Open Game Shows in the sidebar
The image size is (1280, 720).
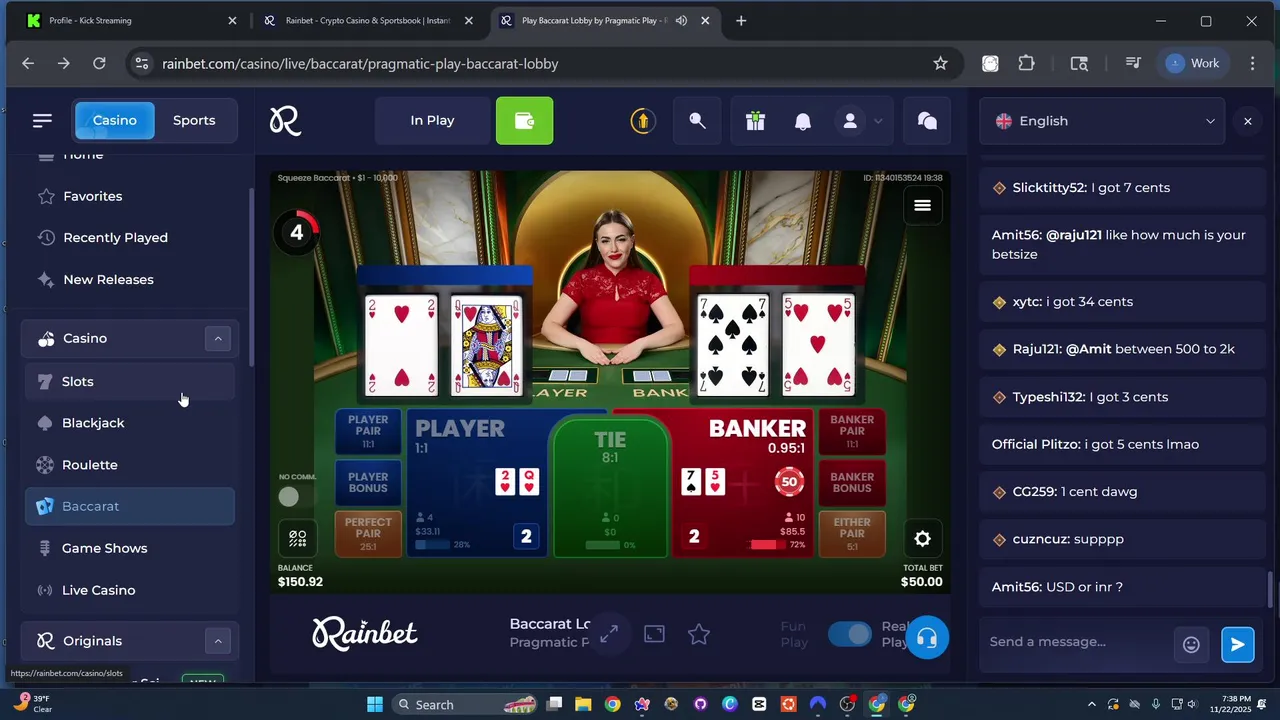point(130,548)
